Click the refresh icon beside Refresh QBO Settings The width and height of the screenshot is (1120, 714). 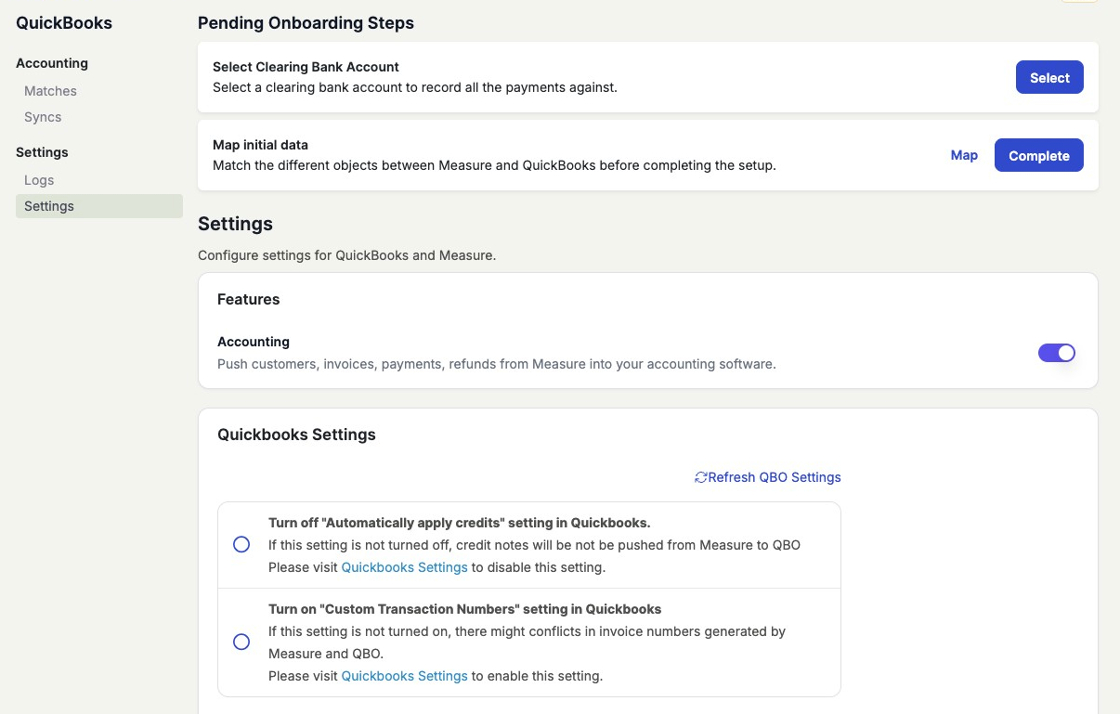(x=701, y=478)
